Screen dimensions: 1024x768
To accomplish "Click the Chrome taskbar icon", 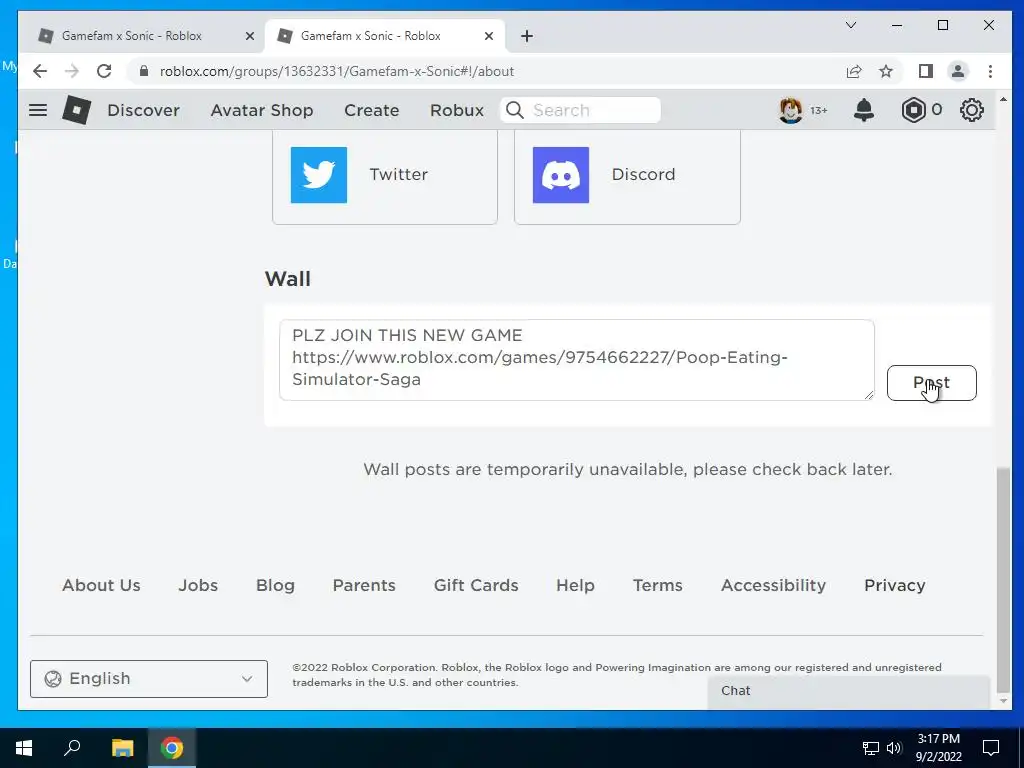I will [172, 747].
